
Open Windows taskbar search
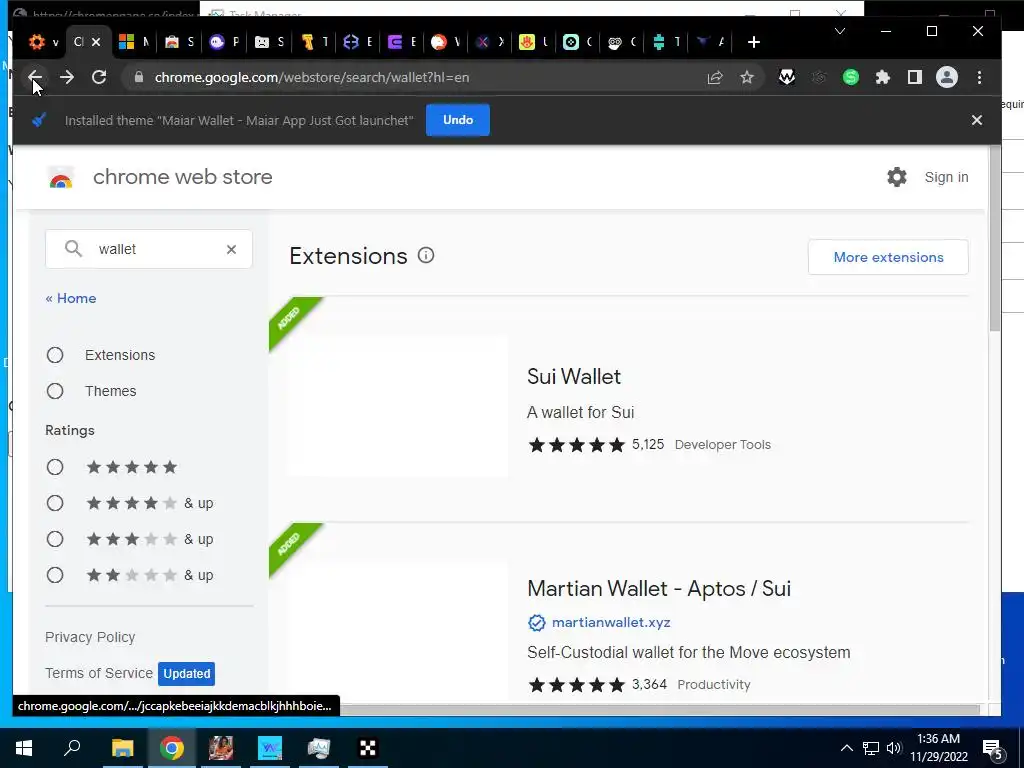pyautogui.click(x=72, y=748)
